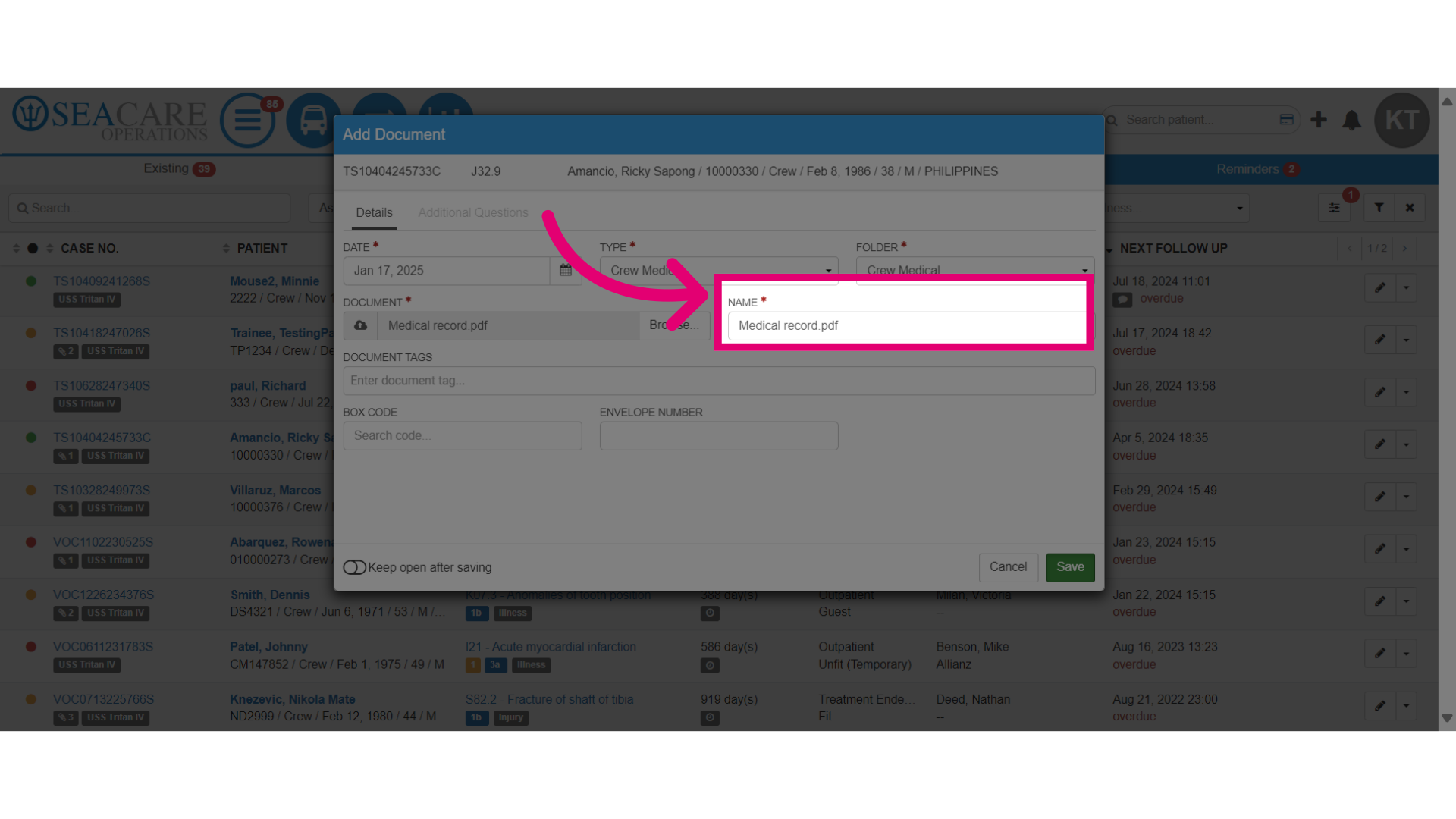
Task: Open patient link Knezevic, Nikola Mate
Action: coord(293,699)
